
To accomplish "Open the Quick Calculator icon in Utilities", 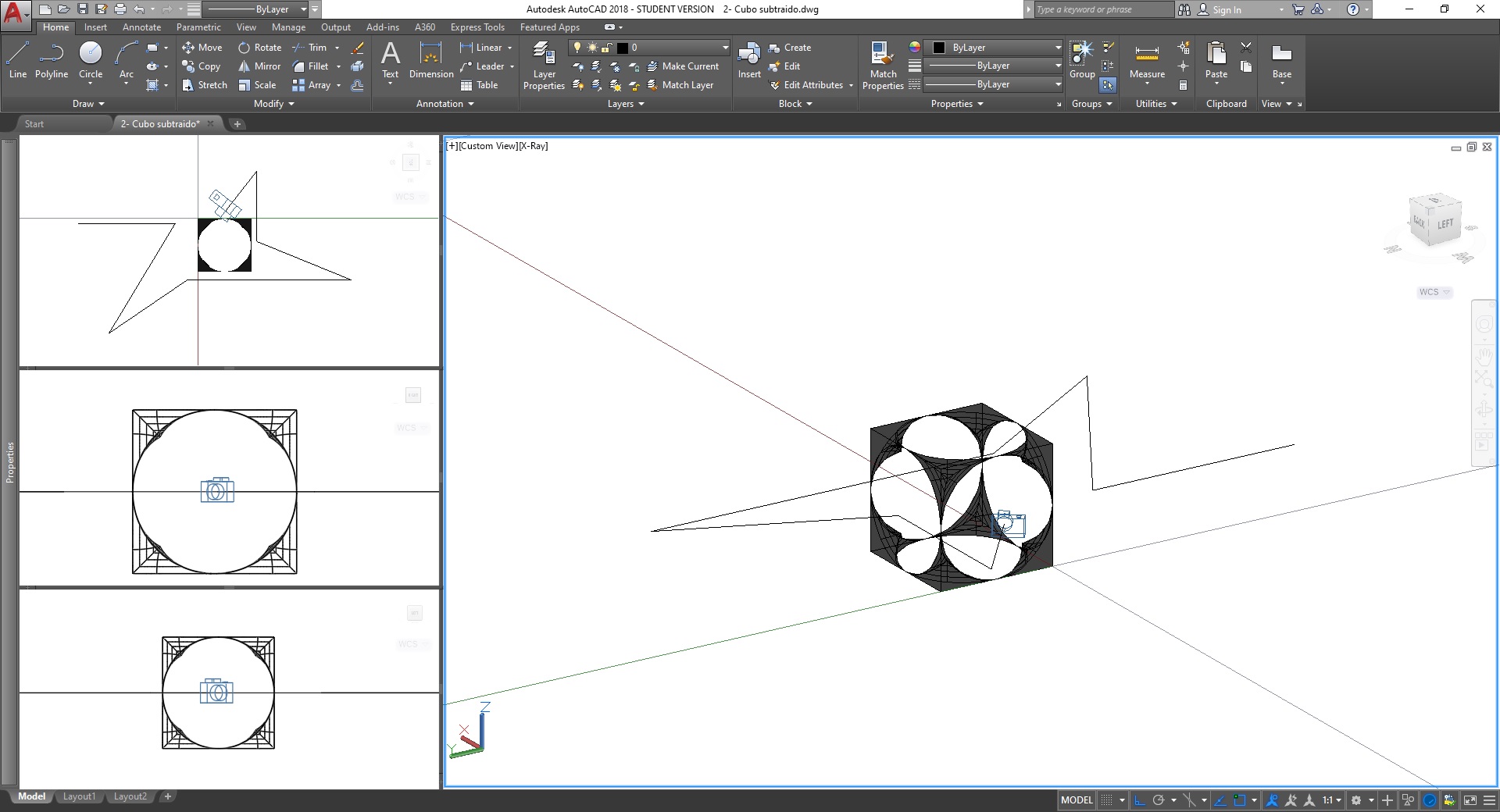I will (x=1184, y=85).
